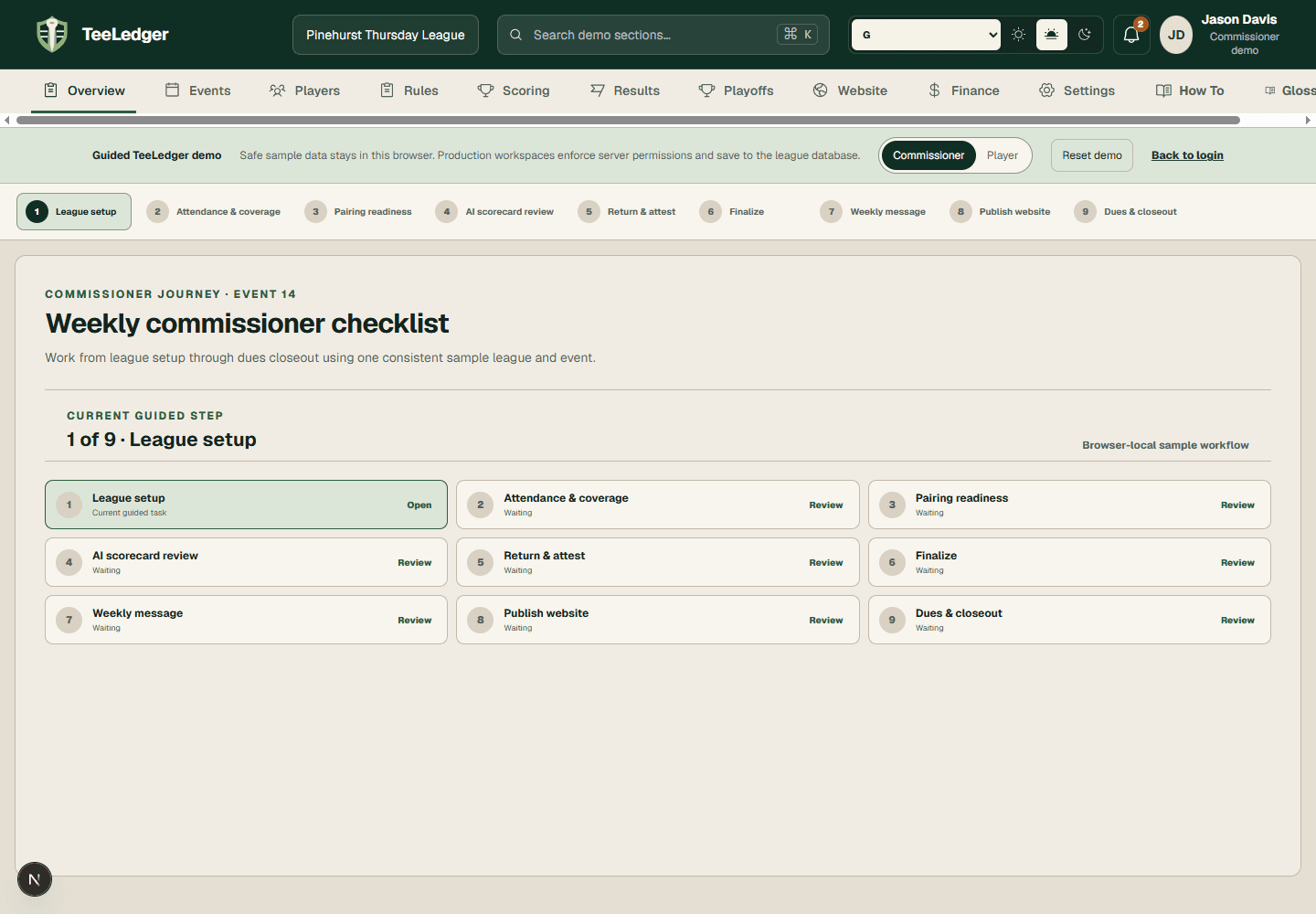Go to step 2 Attendance & coverage pill
1316x914 pixels.
[x=215, y=211]
